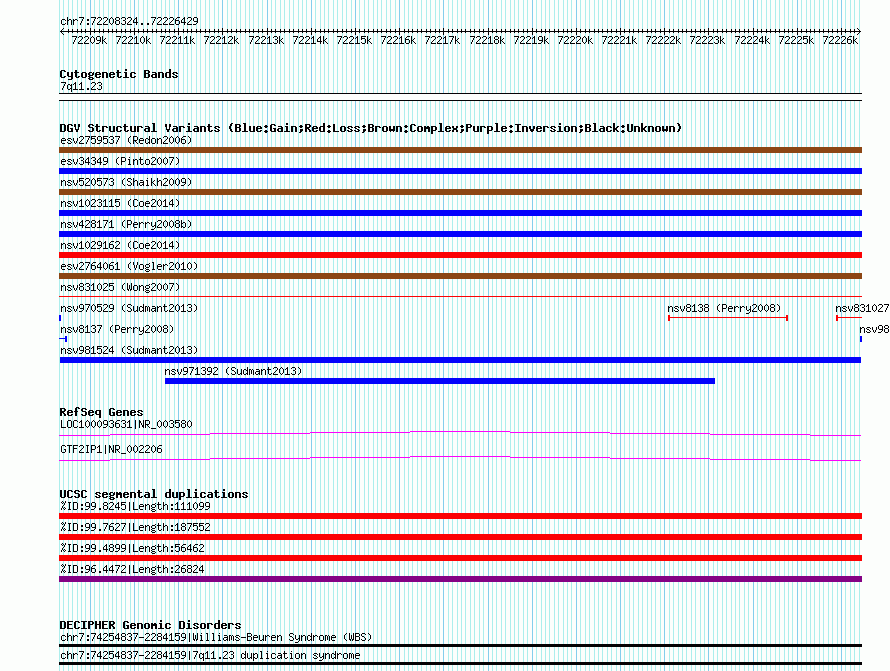Viewport: 890px width, 671px height.
Task: Select the esv34349 (Pinto2007) label
Action: (120, 161)
